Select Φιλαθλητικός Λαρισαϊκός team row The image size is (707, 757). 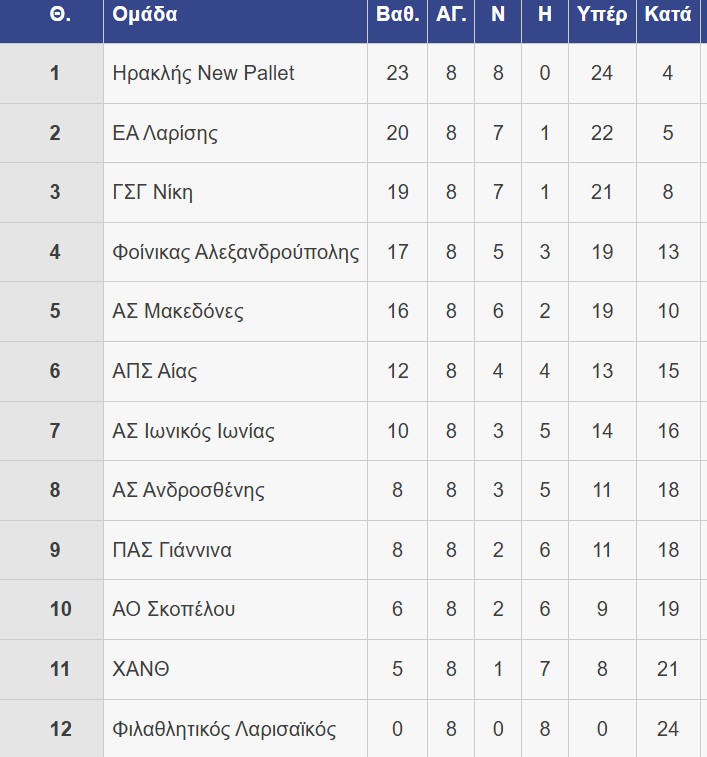[x=225, y=729]
